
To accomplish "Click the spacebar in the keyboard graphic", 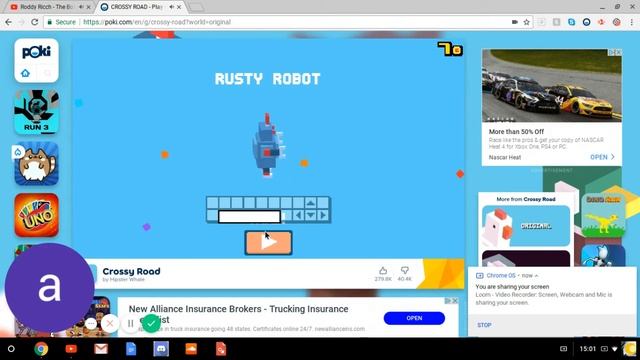I will [x=249, y=216].
